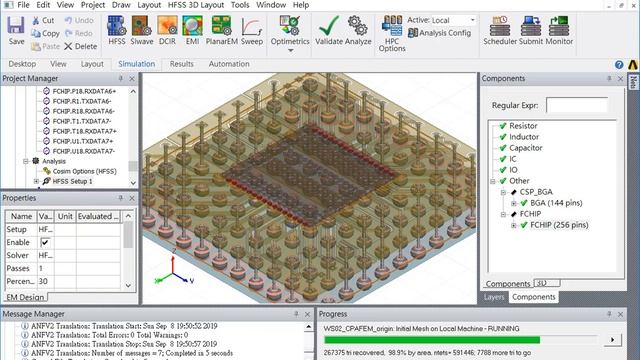Start Analyze with gears icon

358,26
